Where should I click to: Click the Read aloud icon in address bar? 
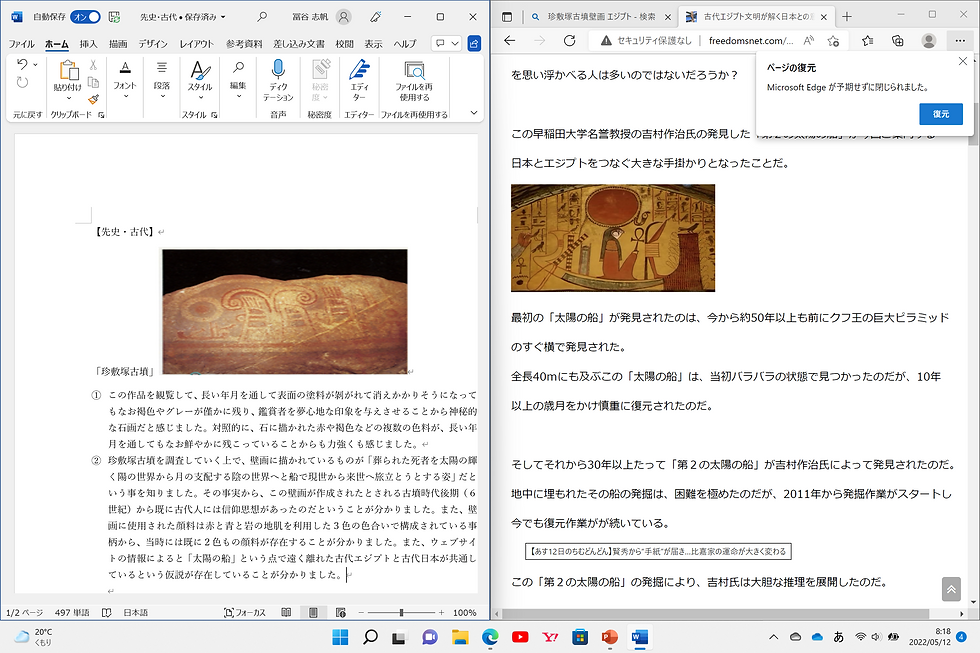(x=809, y=41)
